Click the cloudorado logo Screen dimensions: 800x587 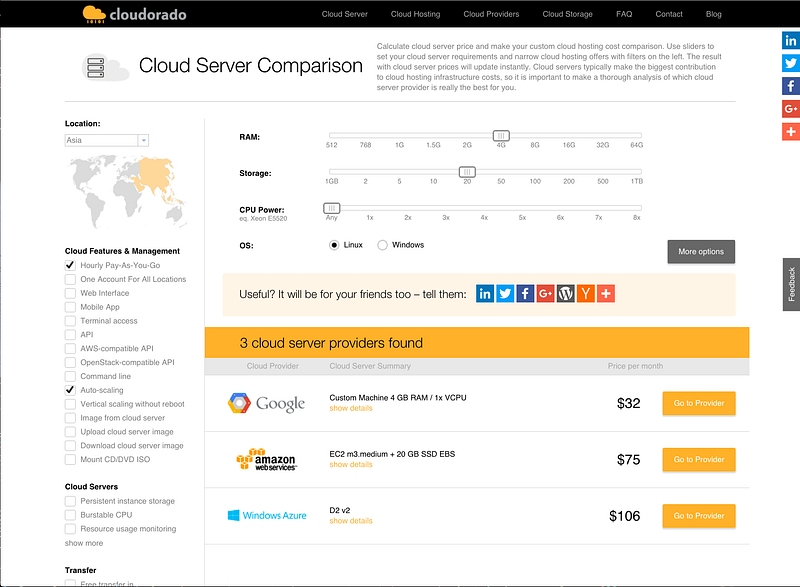point(135,14)
